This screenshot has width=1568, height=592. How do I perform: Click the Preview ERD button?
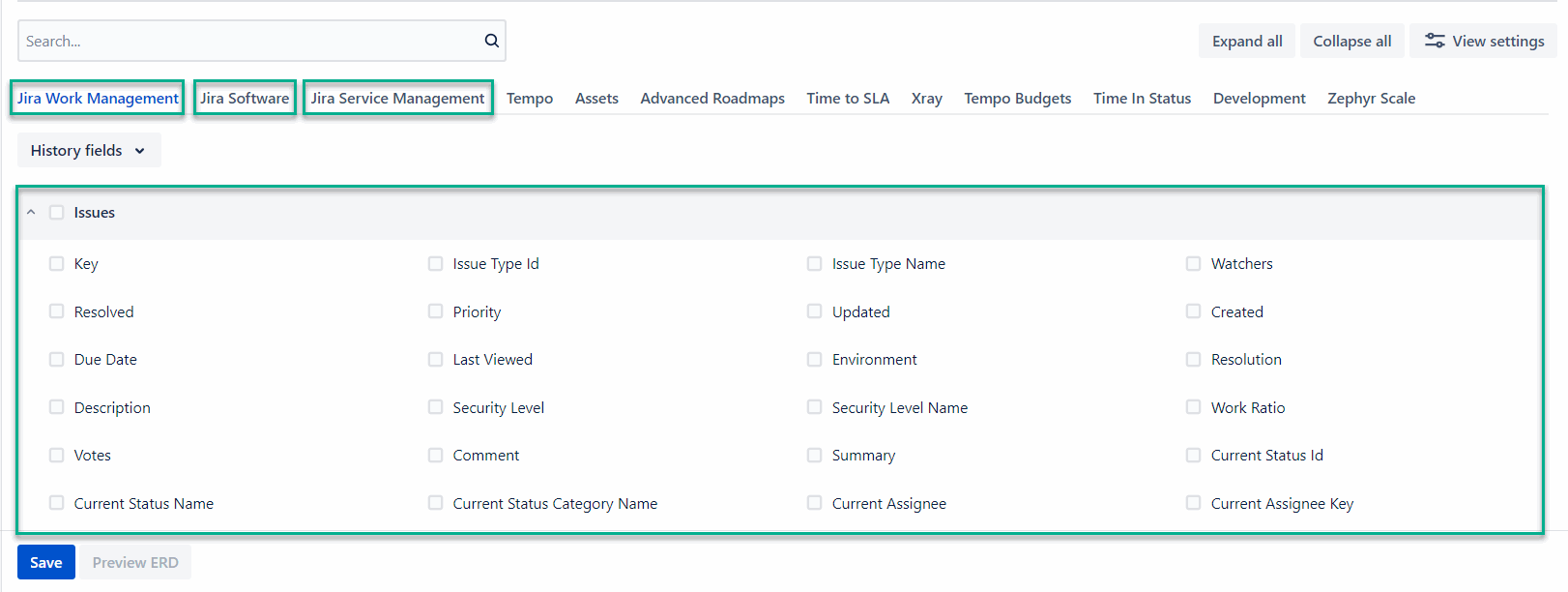135,563
